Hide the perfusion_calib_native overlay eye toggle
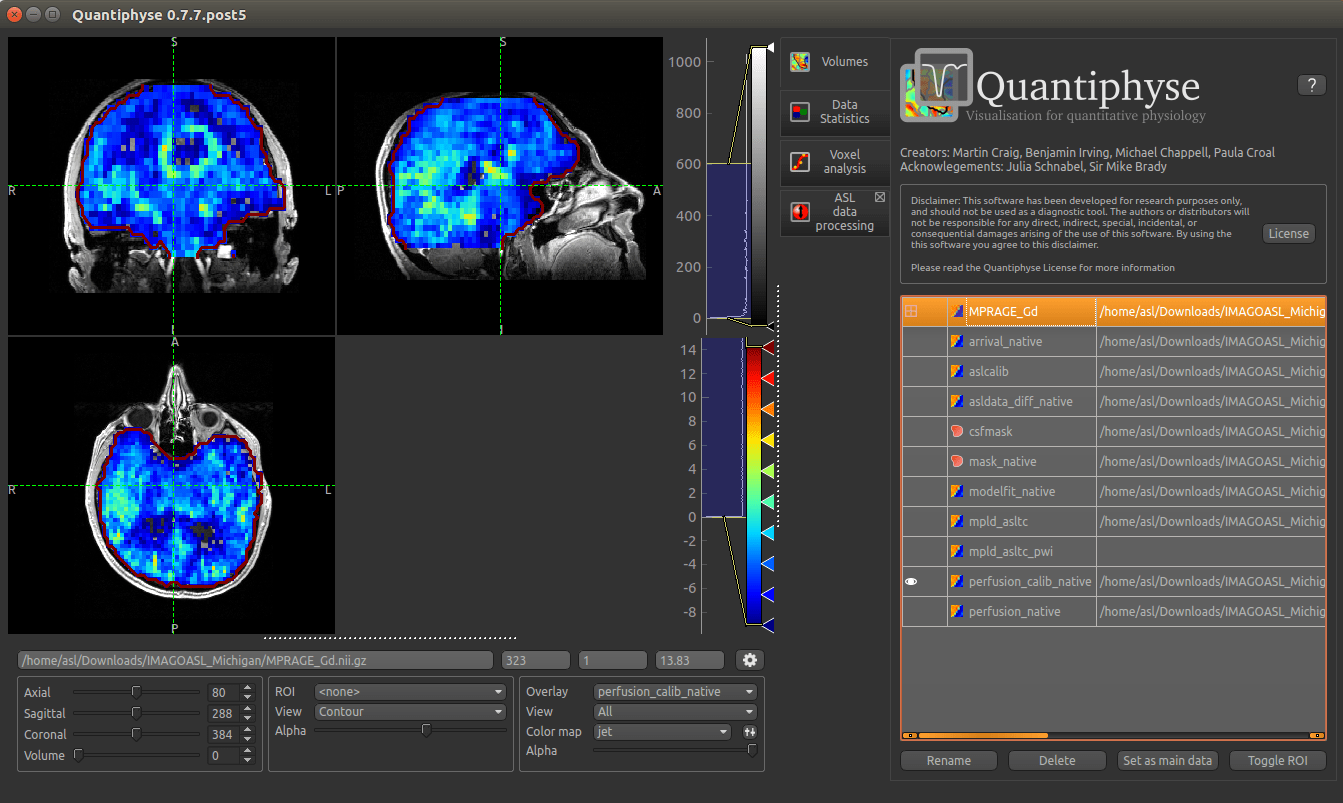Image resolution: width=1343 pixels, height=803 pixels. pyautogui.click(x=911, y=581)
